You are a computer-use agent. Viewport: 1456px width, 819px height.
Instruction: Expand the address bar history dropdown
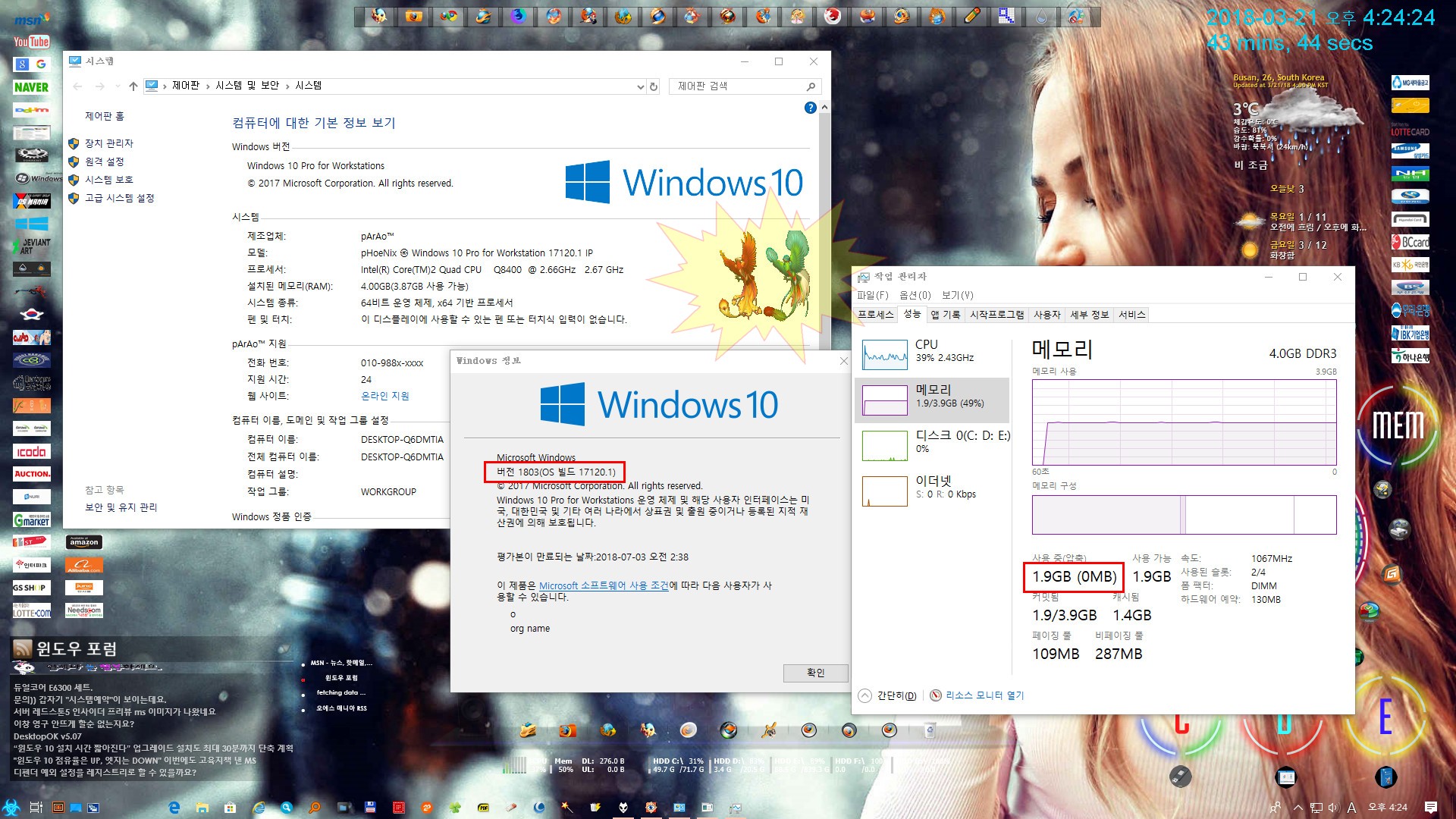640,86
